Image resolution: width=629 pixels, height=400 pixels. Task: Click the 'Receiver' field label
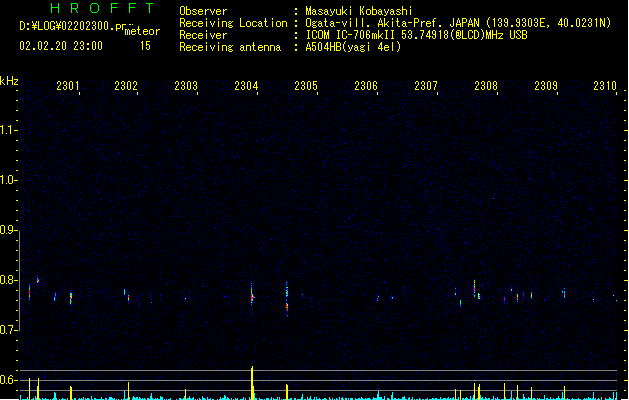(x=203, y=35)
